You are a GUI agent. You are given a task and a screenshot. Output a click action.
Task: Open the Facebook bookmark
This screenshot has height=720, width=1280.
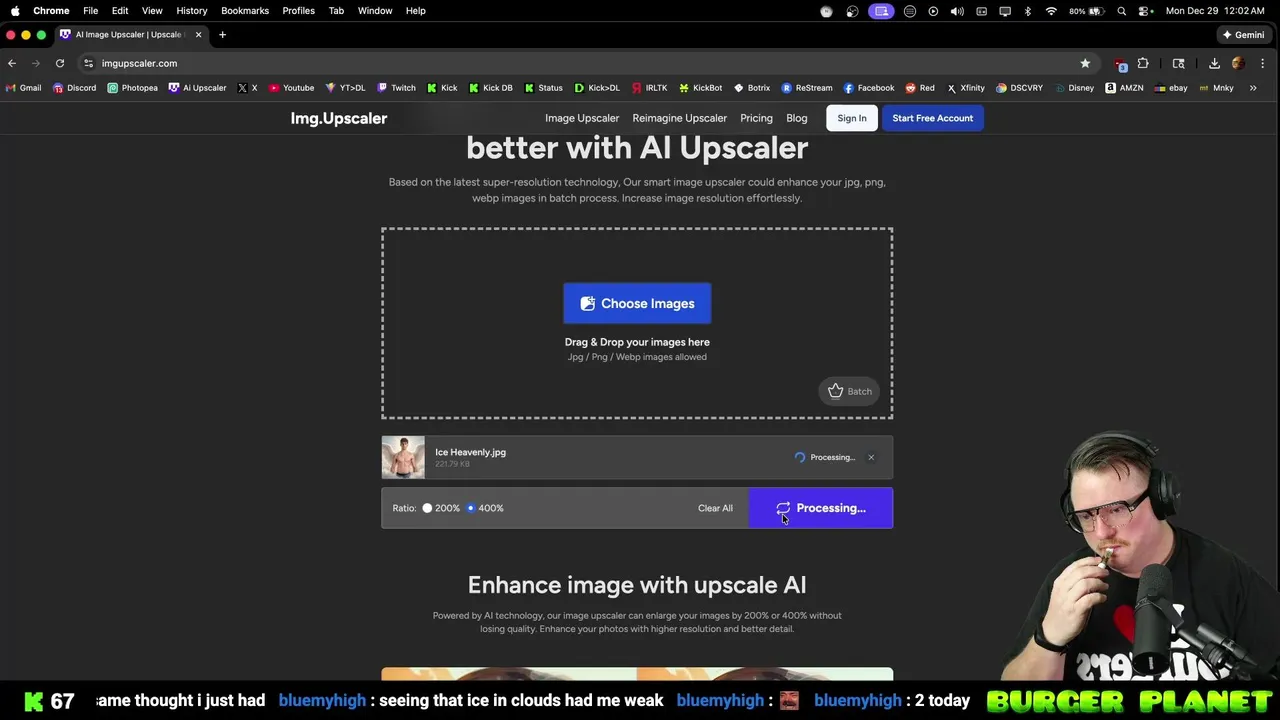click(868, 88)
